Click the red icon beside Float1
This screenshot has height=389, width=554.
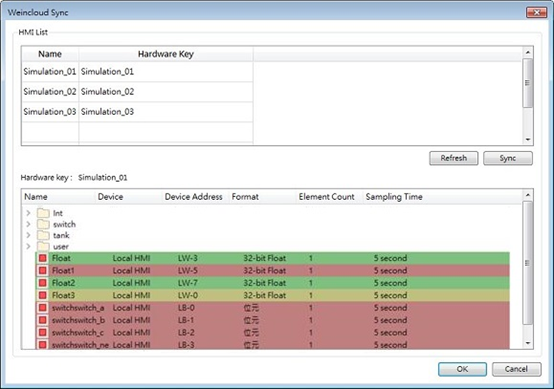pos(43,271)
